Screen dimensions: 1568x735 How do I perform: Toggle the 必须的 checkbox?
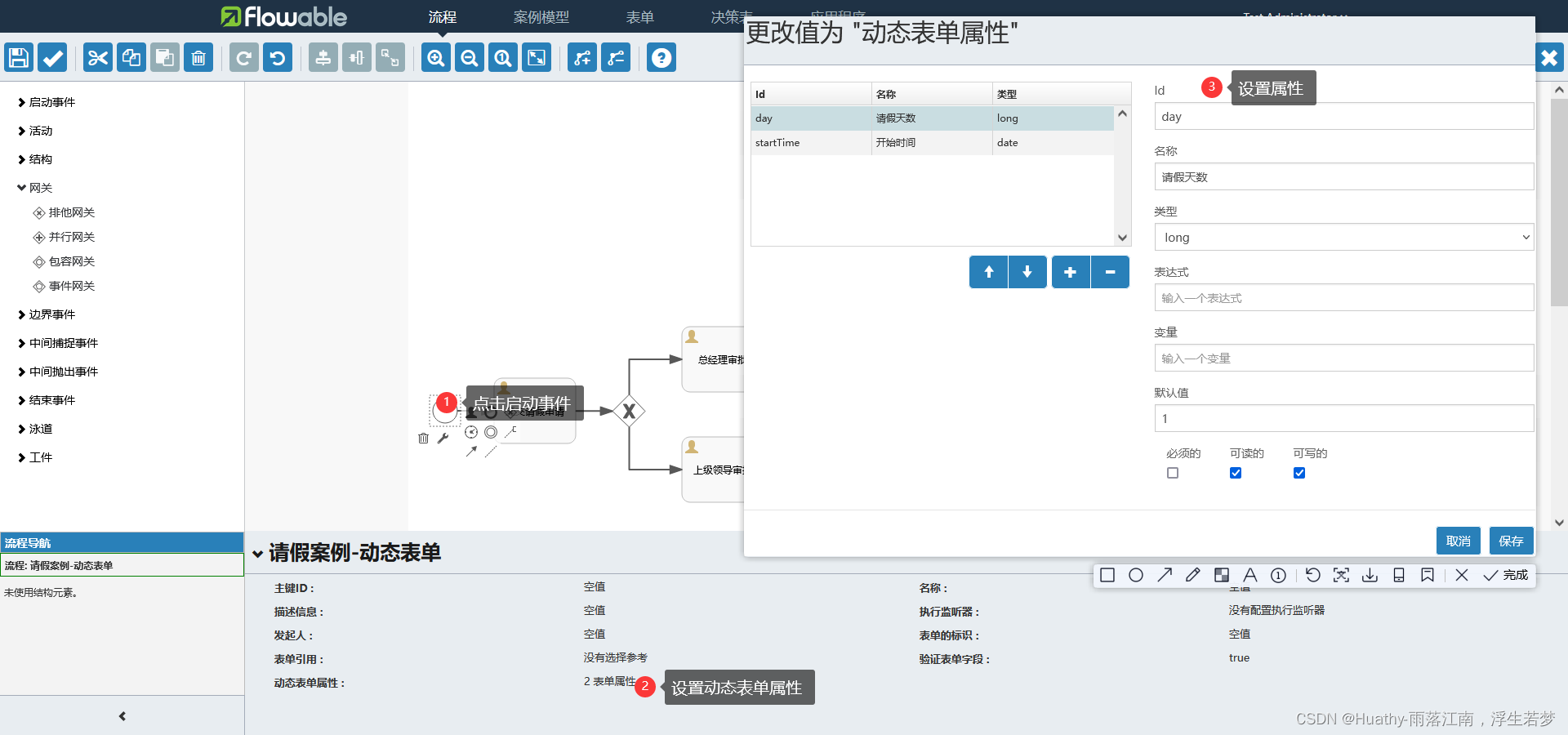1173,473
